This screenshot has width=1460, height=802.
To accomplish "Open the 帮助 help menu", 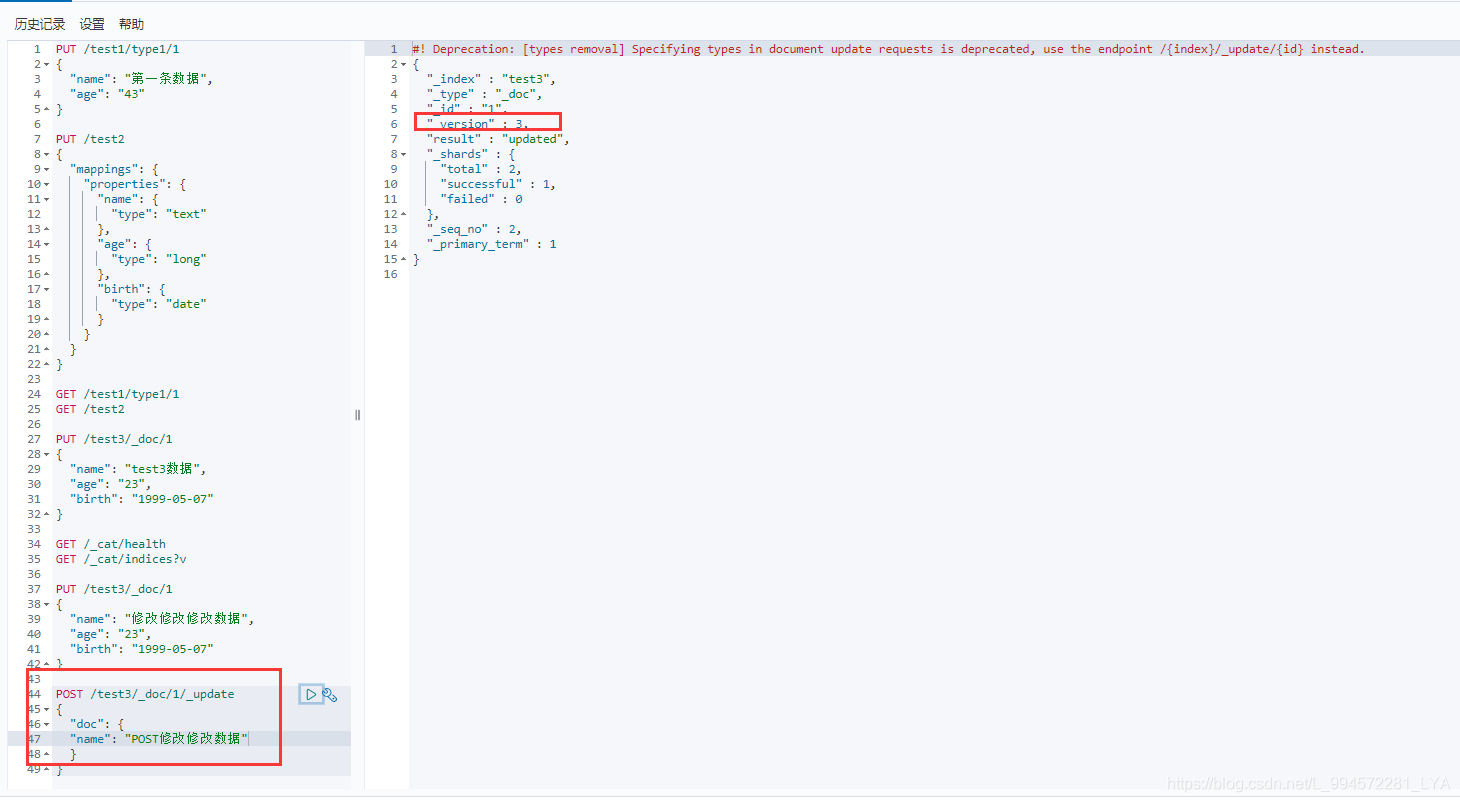I will [131, 24].
